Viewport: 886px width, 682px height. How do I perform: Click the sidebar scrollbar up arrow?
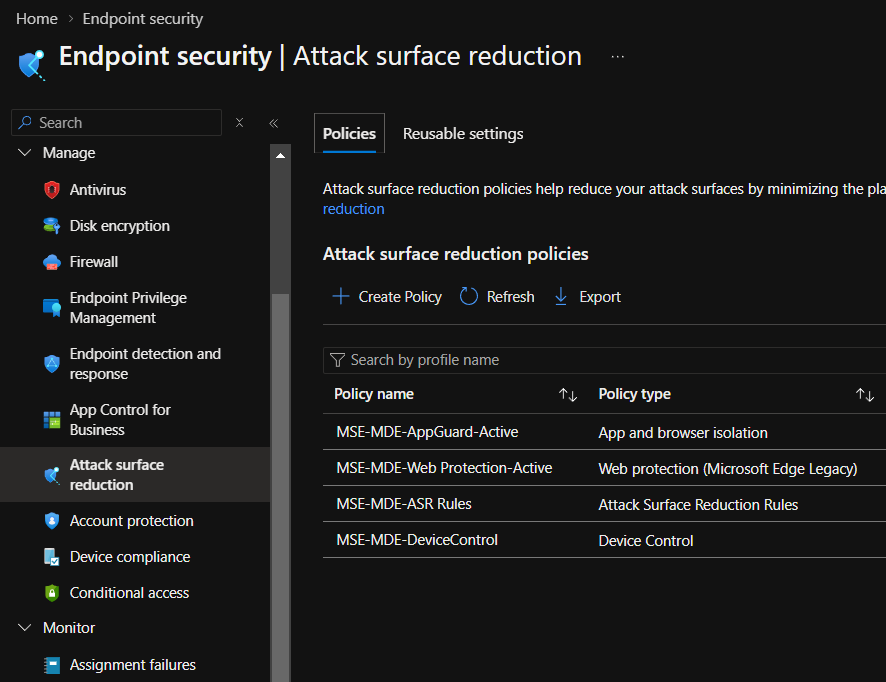(281, 156)
